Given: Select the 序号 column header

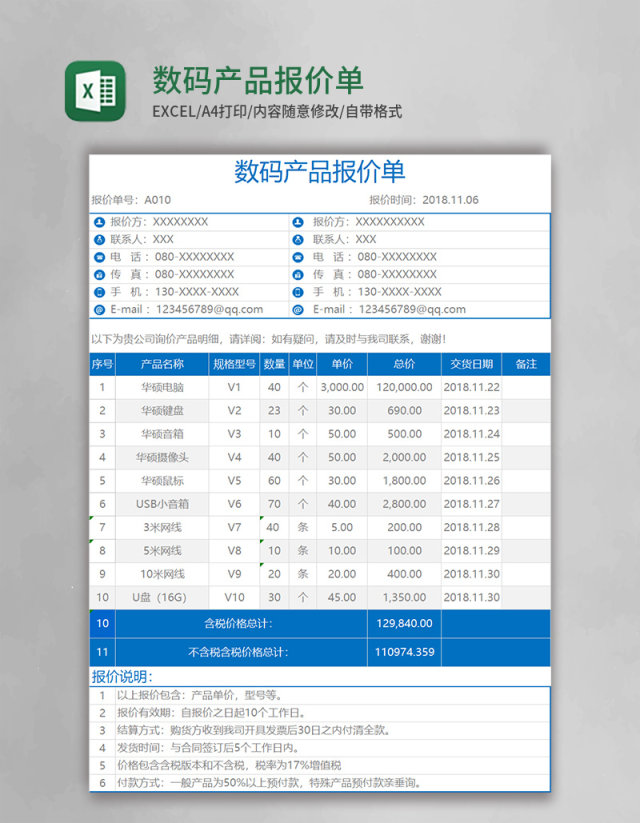Looking at the screenshot, I should (x=102, y=364).
